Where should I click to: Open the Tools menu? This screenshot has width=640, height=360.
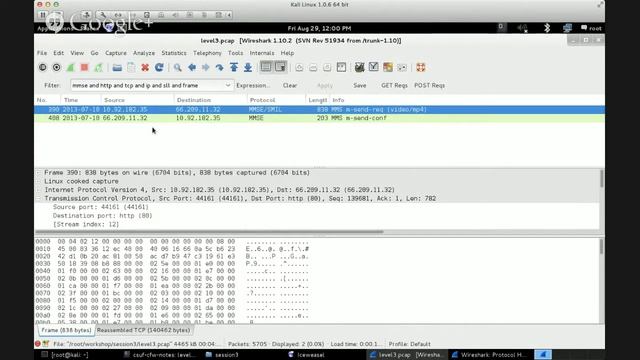tap(235, 53)
